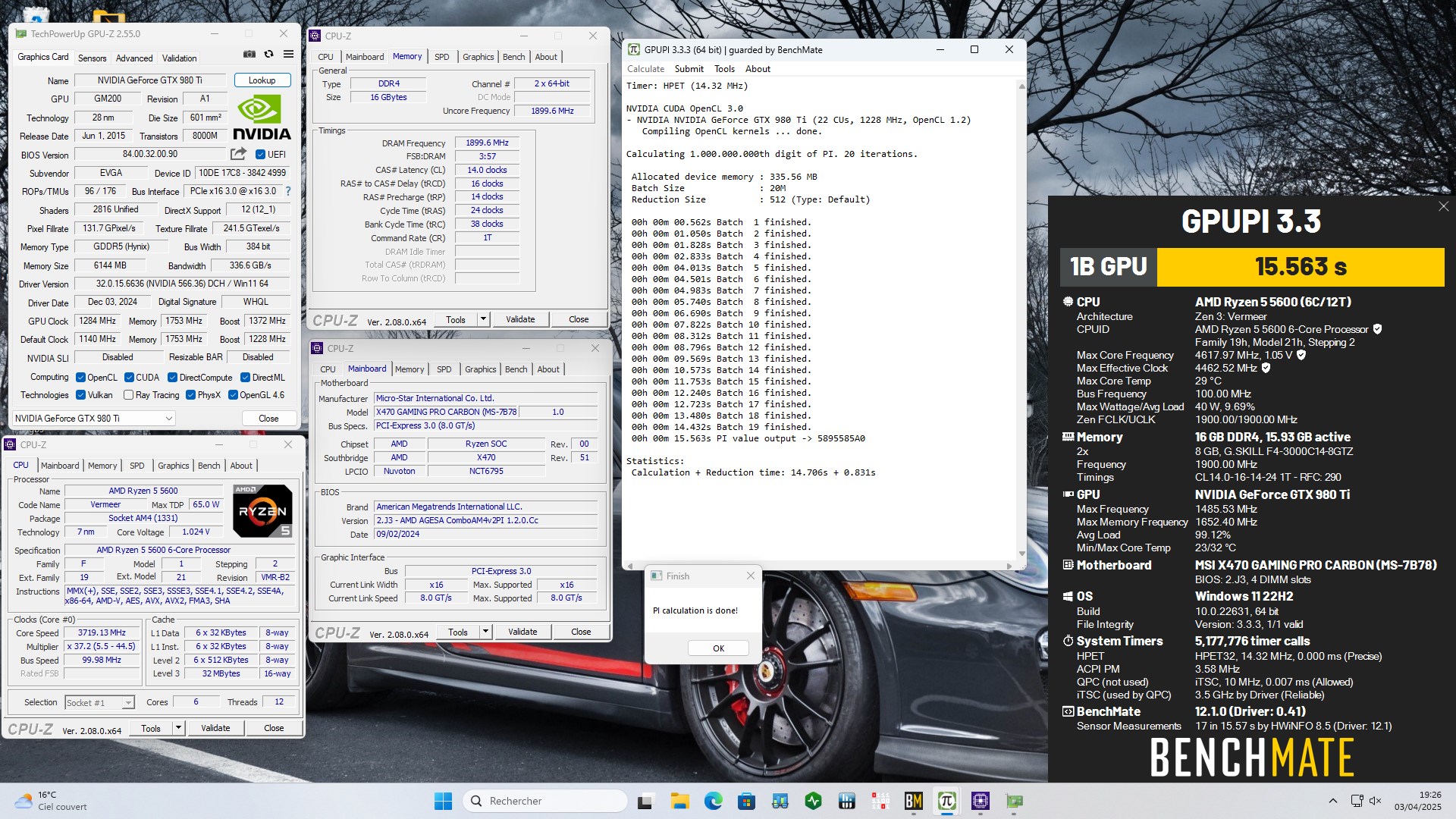Click the GPUPI vertical scrollbar down arrow

(1021, 554)
